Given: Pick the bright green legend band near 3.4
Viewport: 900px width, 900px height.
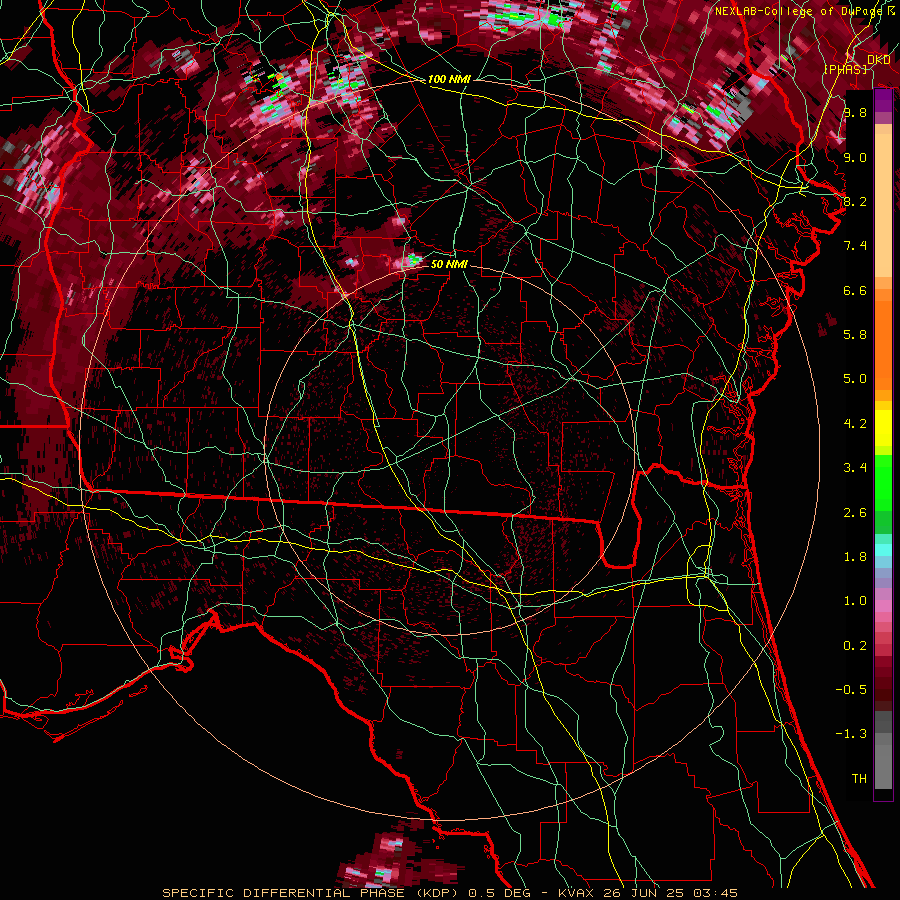Looking at the screenshot, I should coord(883,483).
